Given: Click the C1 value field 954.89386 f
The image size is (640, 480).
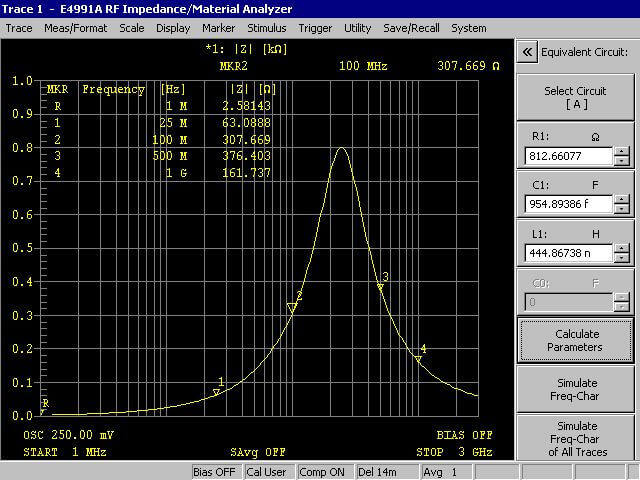Looking at the screenshot, I should click(x=569, y=204).
